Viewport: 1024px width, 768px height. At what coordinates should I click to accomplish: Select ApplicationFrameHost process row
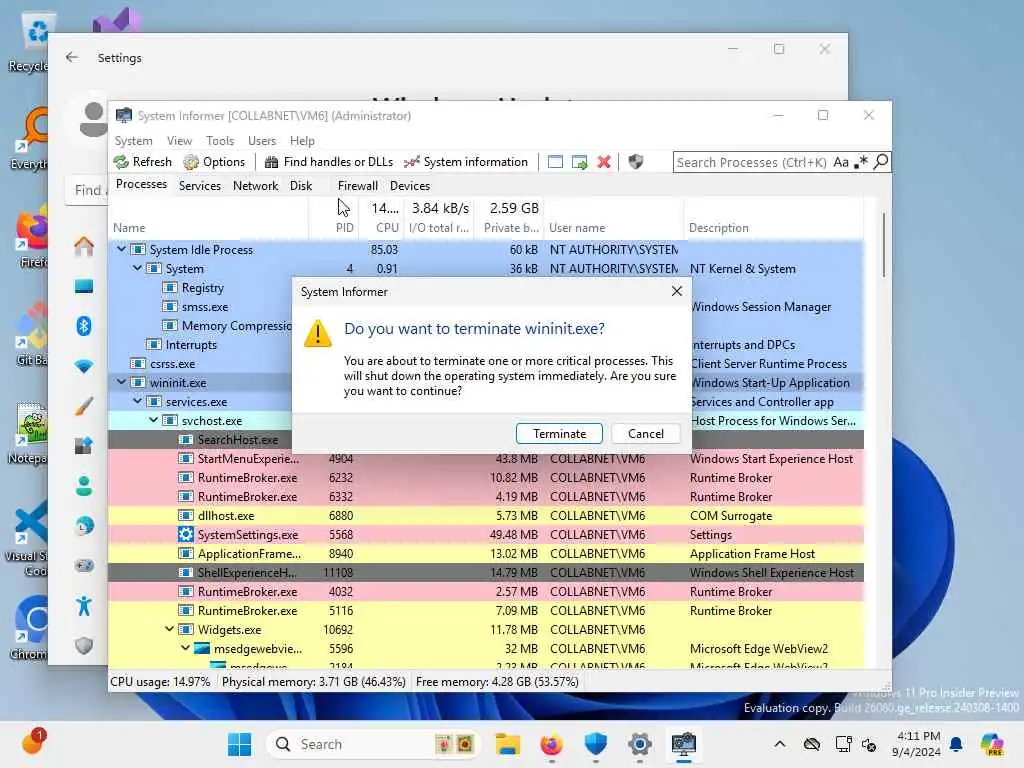(x=486, y=553)
